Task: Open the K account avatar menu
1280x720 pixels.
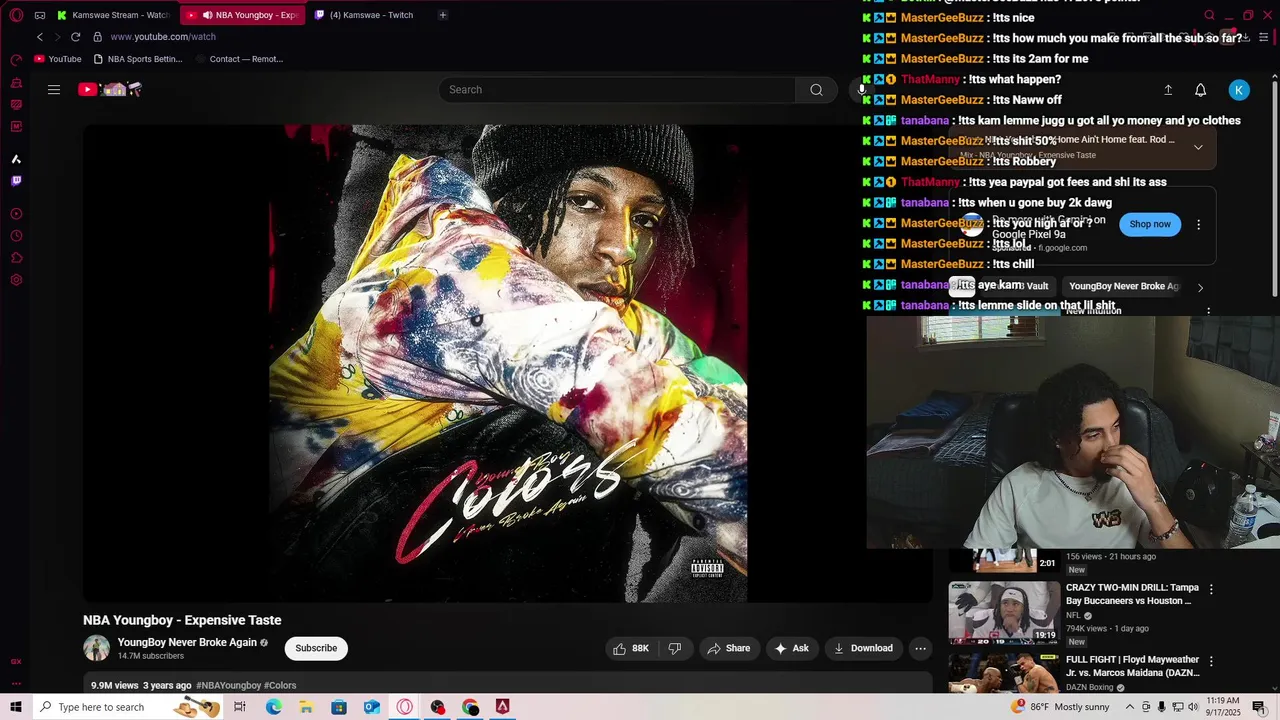Action: click(1239, 90)
